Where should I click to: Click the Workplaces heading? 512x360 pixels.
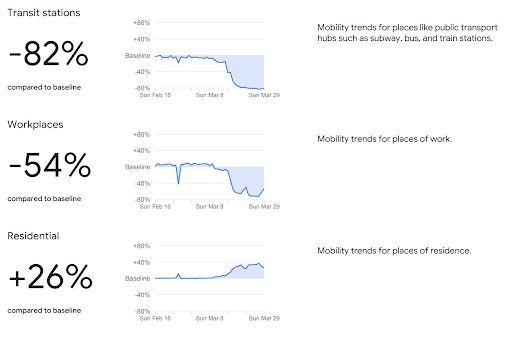(35, 124)
